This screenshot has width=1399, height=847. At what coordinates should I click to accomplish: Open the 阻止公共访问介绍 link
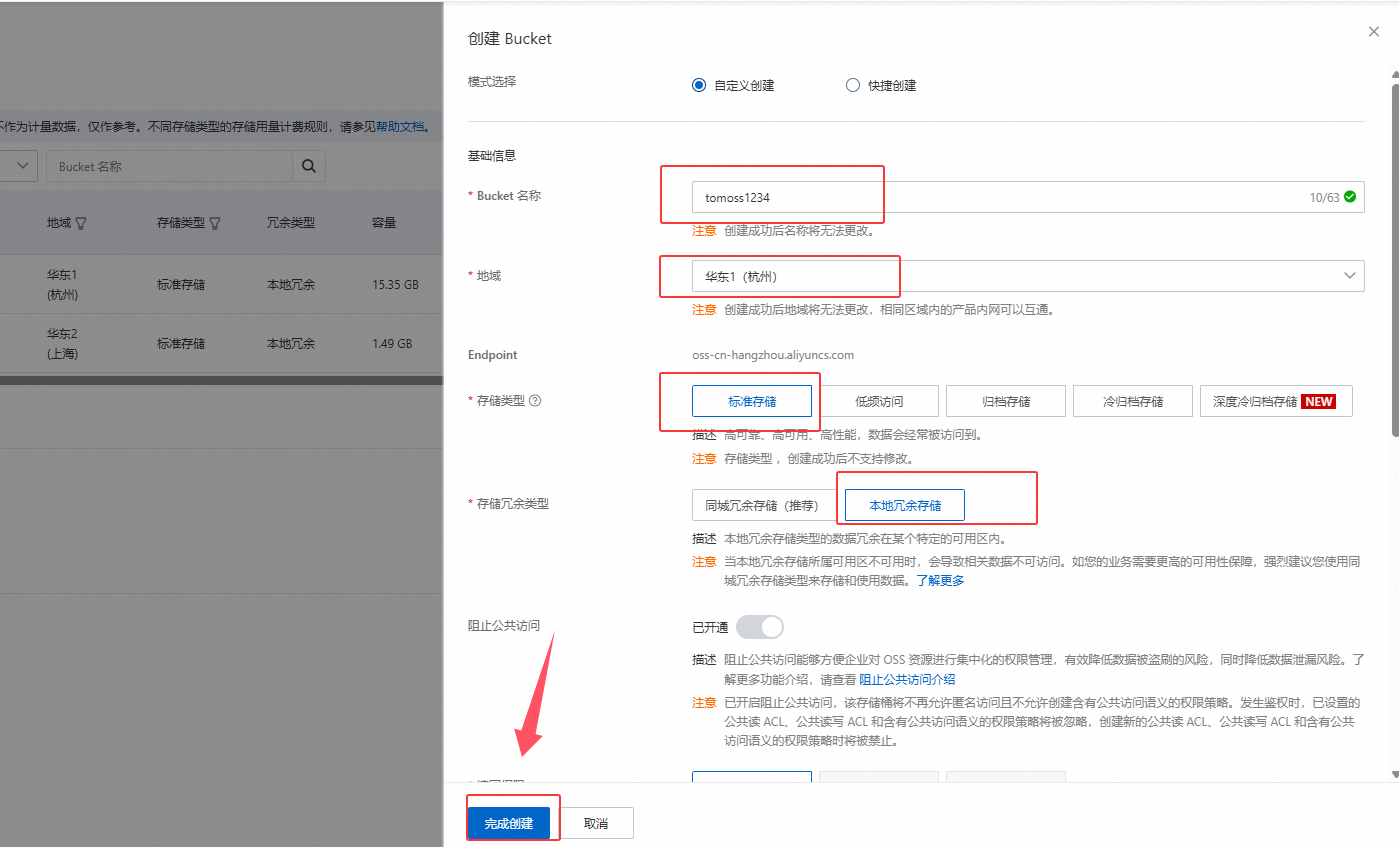907,679
